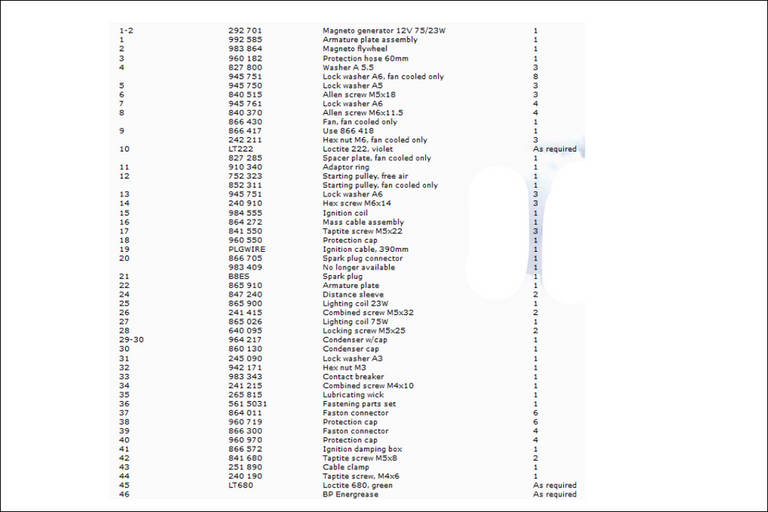Click part number PLGWIRE

point(246,249)
